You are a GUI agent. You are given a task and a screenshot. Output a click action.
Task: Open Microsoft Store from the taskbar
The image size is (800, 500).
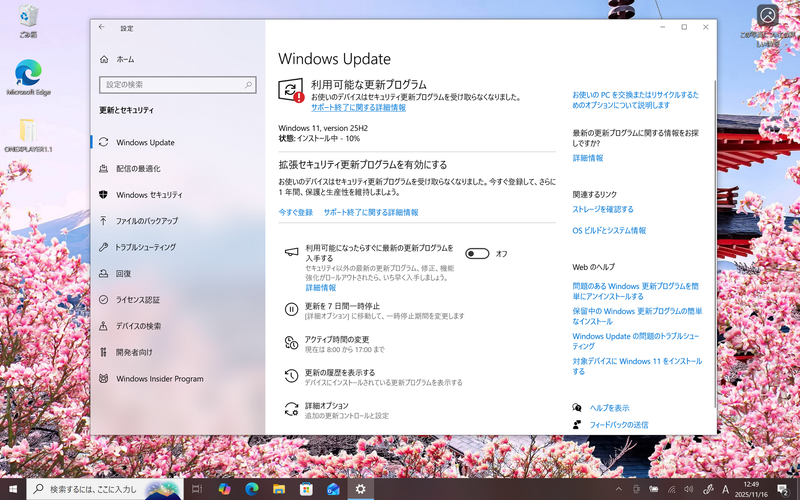tap(306, 489)
